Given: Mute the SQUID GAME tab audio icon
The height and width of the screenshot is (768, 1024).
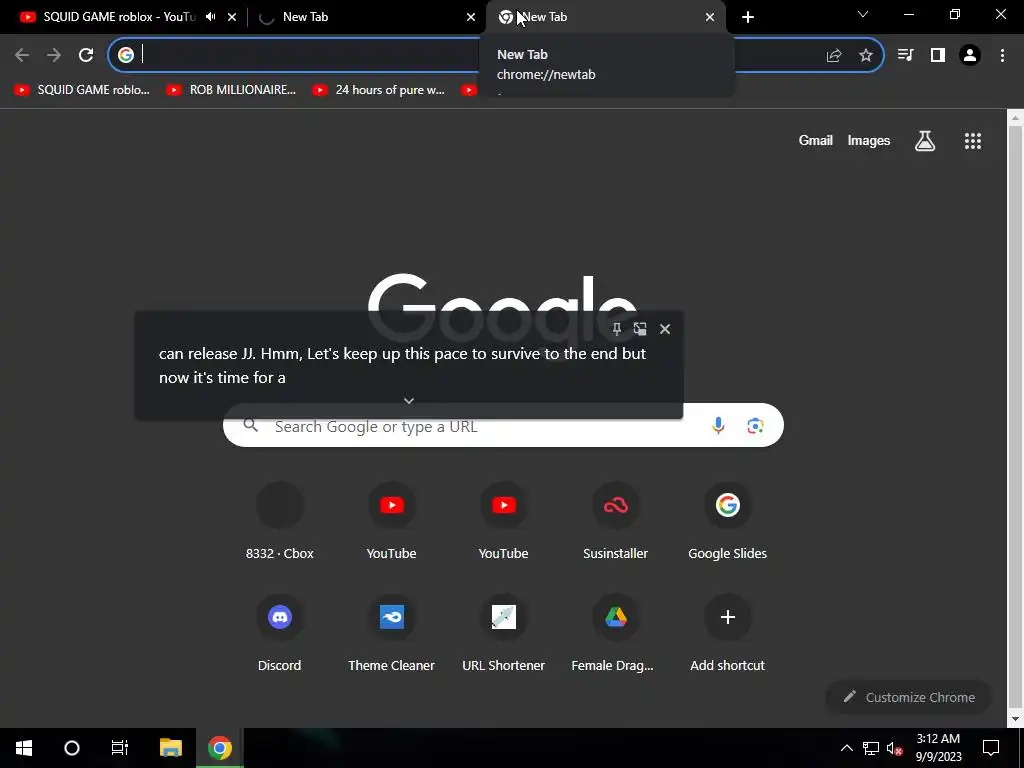Looking at the screenshot, I should click(x=210, y=17).
